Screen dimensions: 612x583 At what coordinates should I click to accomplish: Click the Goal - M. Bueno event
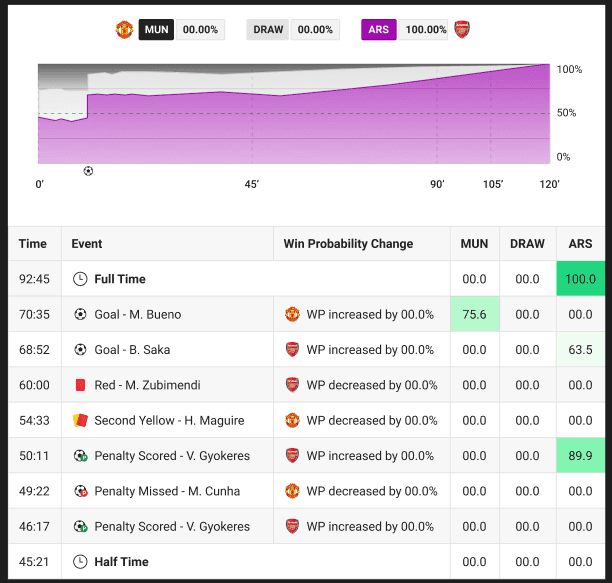138,315
